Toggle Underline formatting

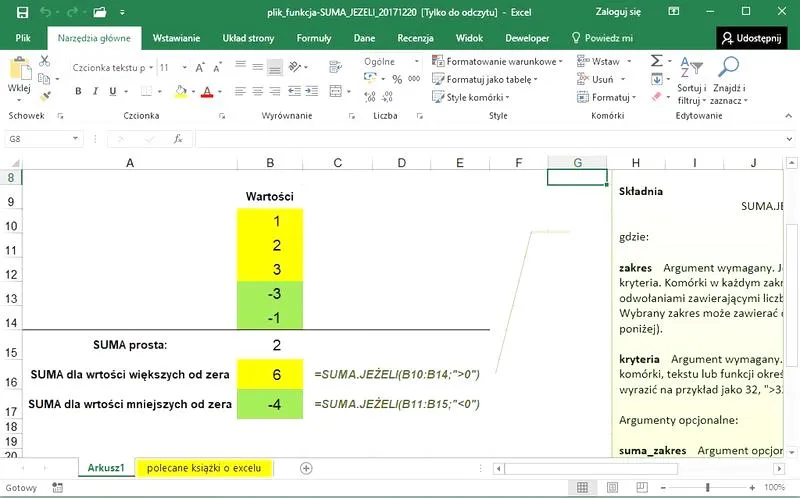(113, 91)
